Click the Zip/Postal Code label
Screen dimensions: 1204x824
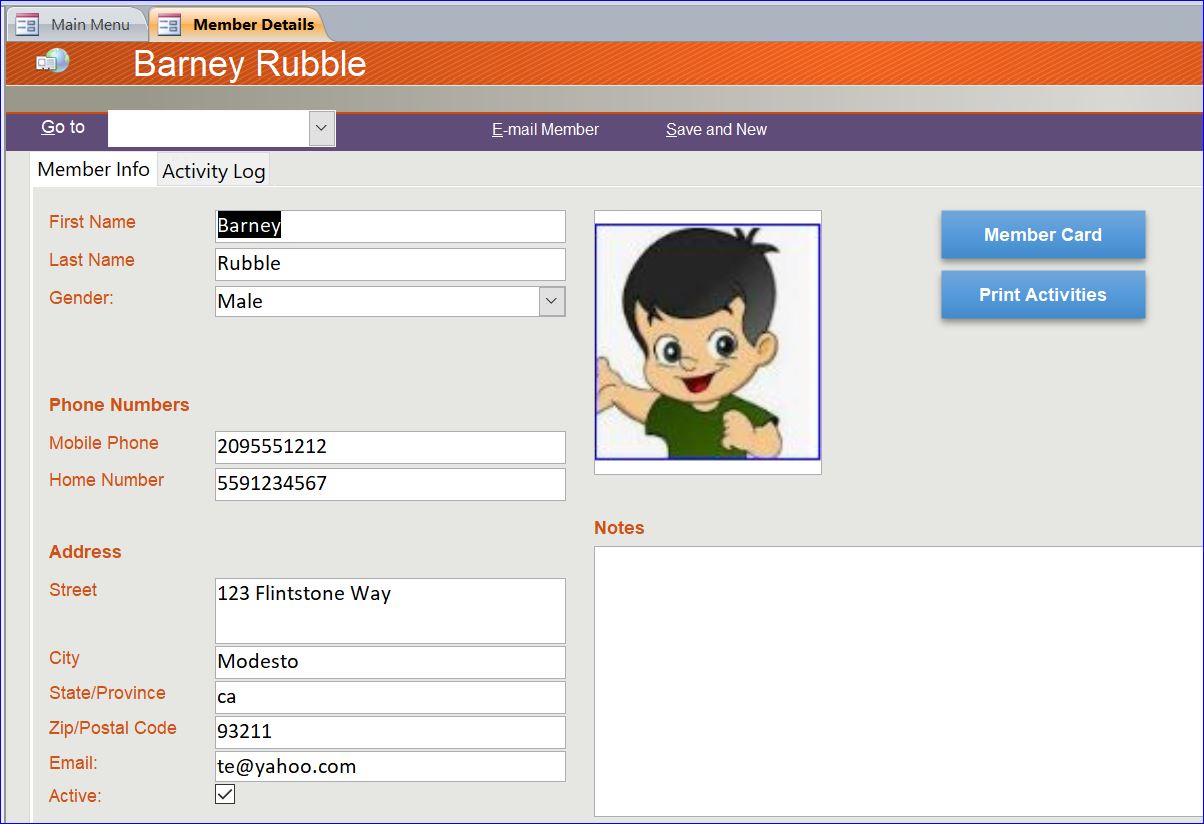[x=113, y=728]
